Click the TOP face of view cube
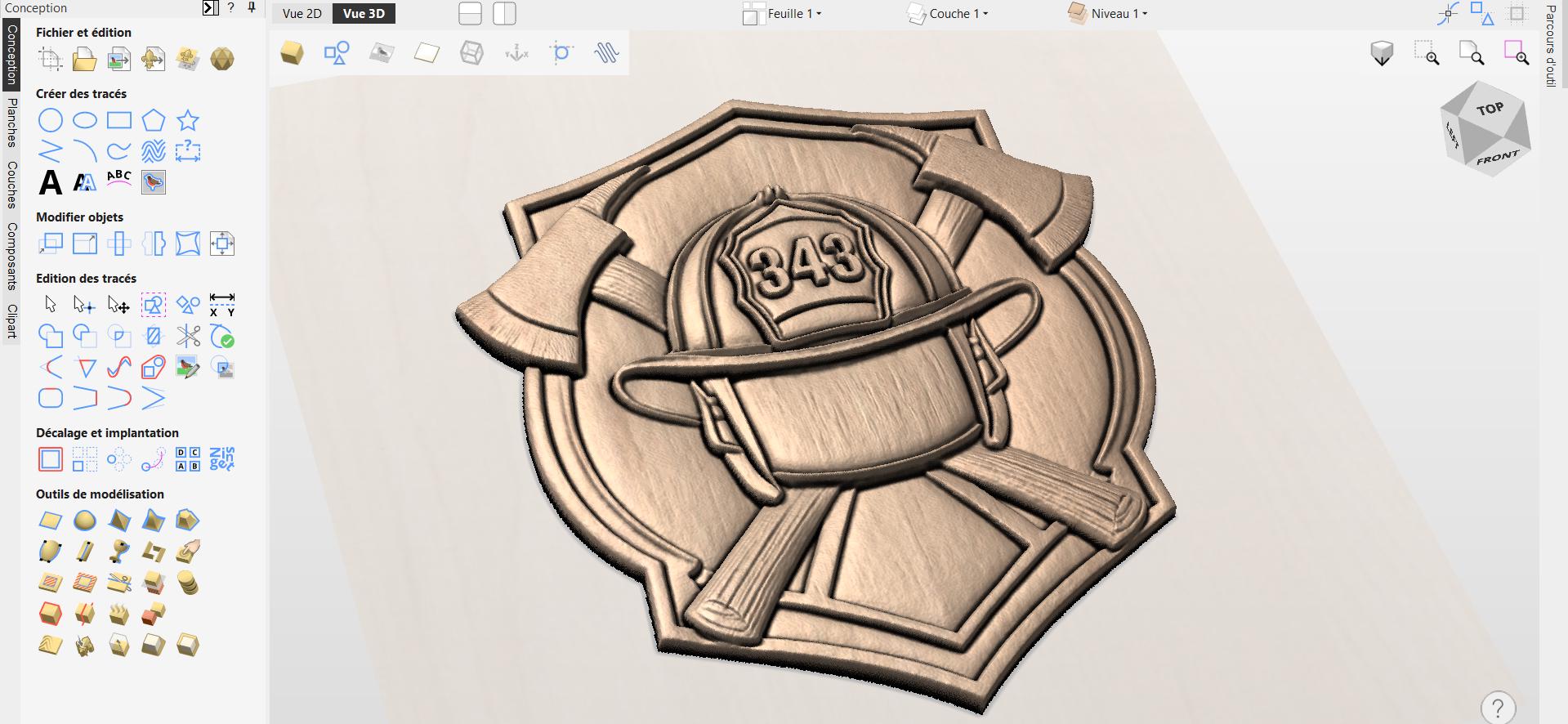This screenshot has width=1568, height=724. pyautogui.click(x=1490, y=109)
